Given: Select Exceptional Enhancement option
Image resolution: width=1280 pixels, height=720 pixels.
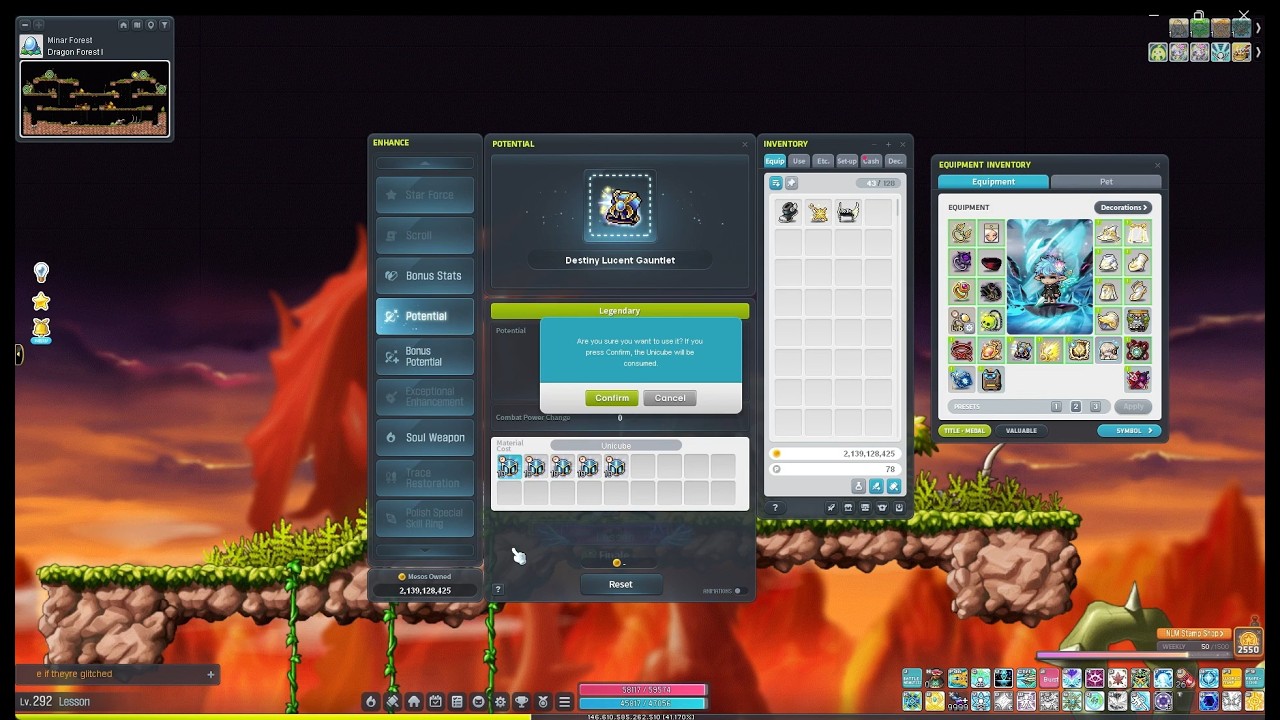Looking at the screenshot, I should click(425, 397).
